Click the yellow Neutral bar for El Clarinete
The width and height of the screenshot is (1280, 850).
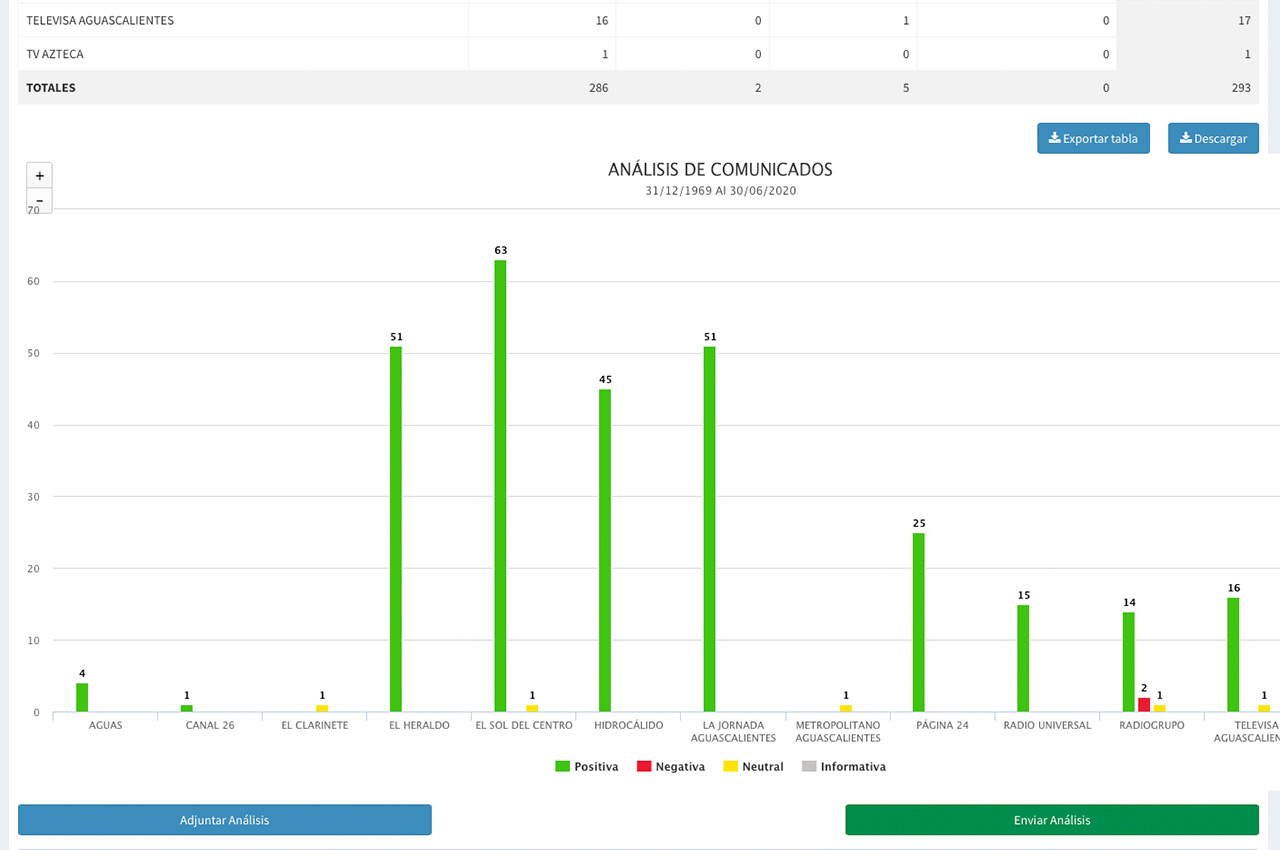tap(322, 709)
